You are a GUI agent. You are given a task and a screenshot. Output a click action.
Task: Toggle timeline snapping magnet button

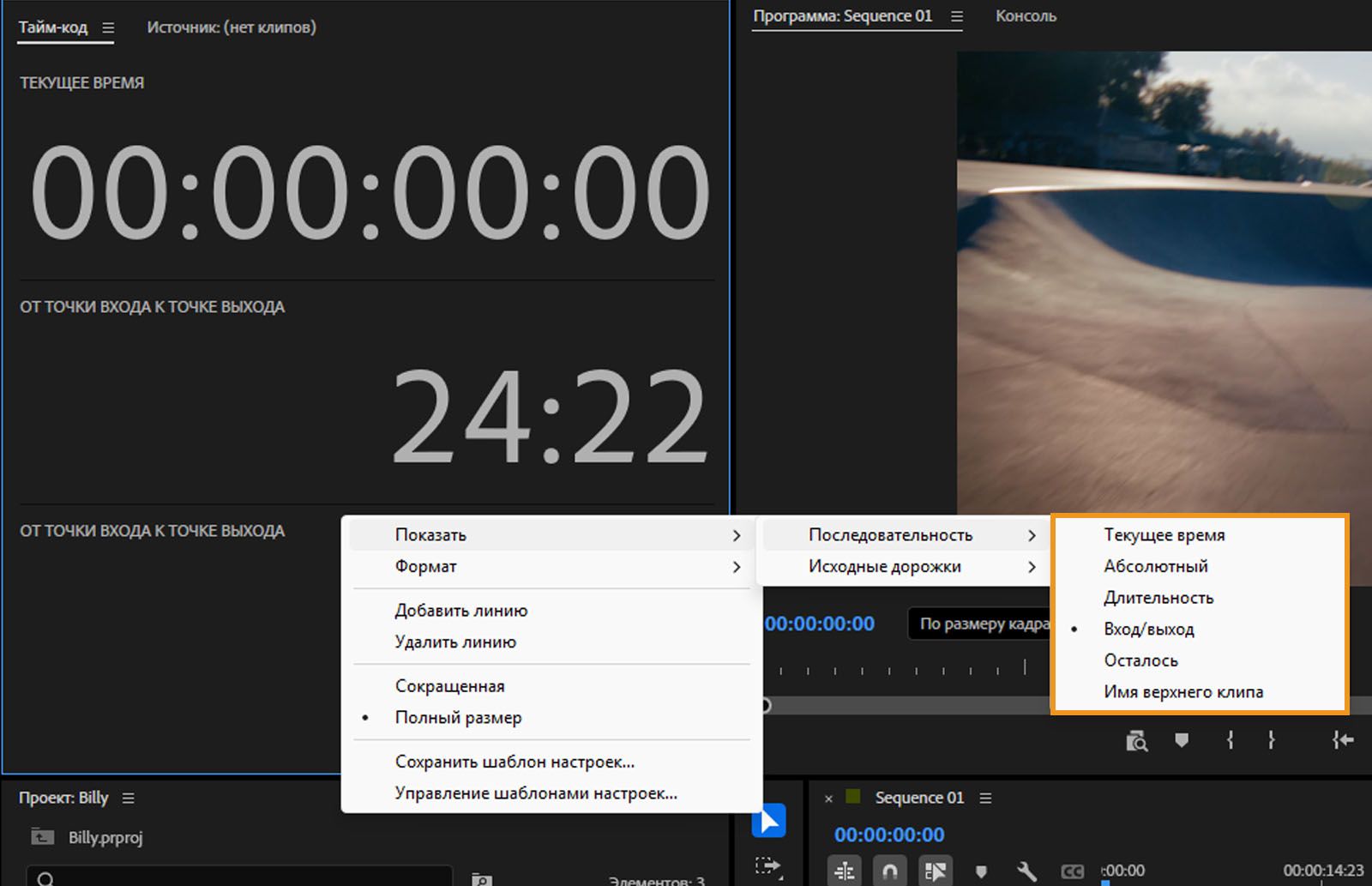[x=890, y=871]
